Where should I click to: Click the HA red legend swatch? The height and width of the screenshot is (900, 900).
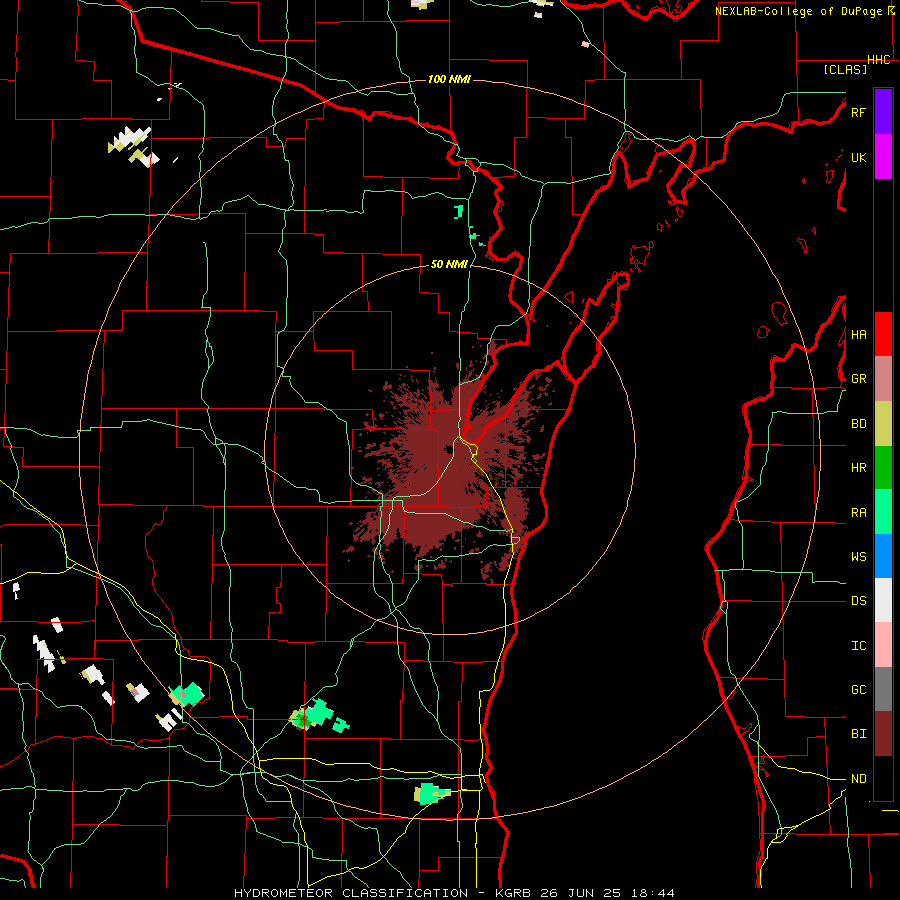883,334
